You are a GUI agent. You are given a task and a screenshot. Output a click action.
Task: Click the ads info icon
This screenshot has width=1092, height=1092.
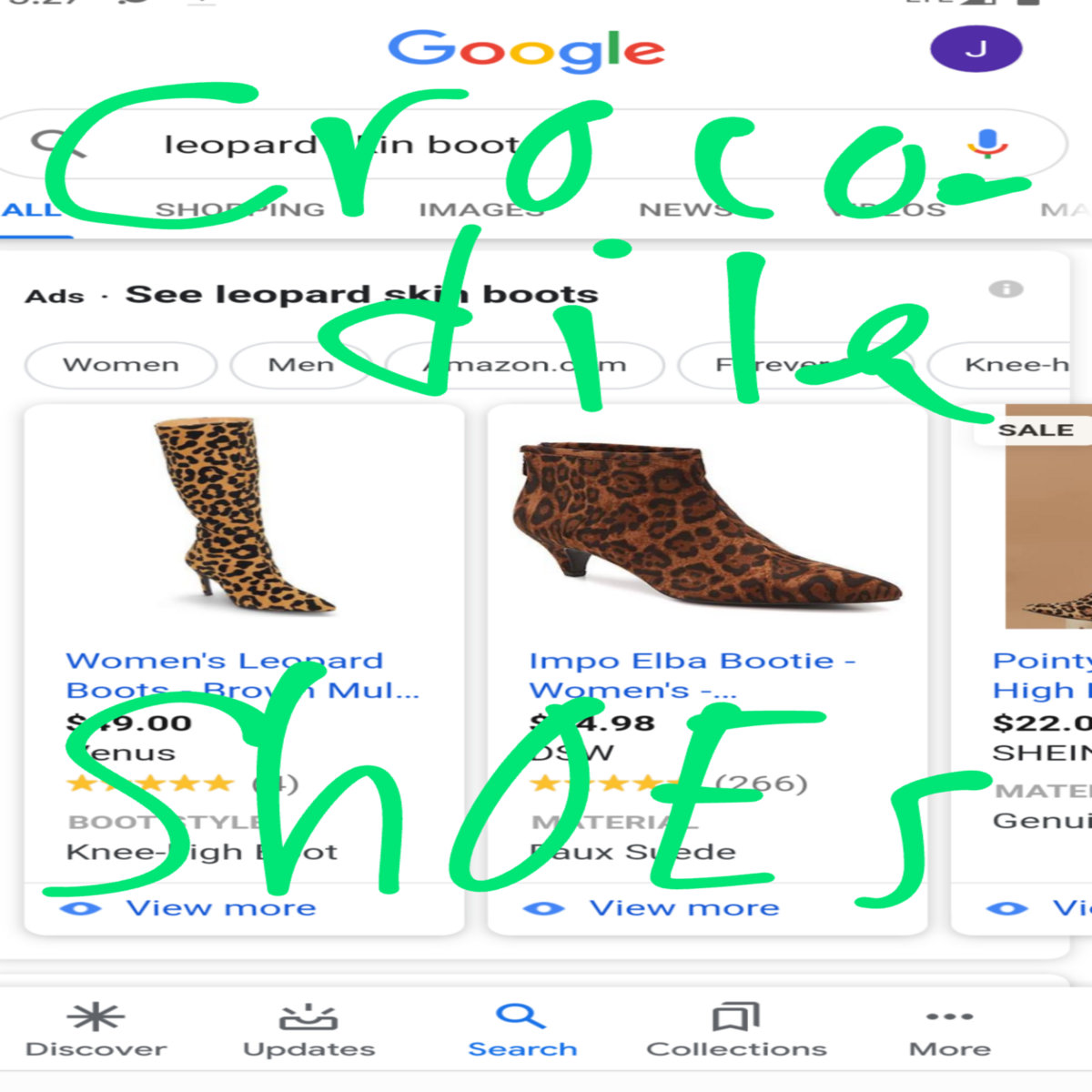[x=1006, y=289]
